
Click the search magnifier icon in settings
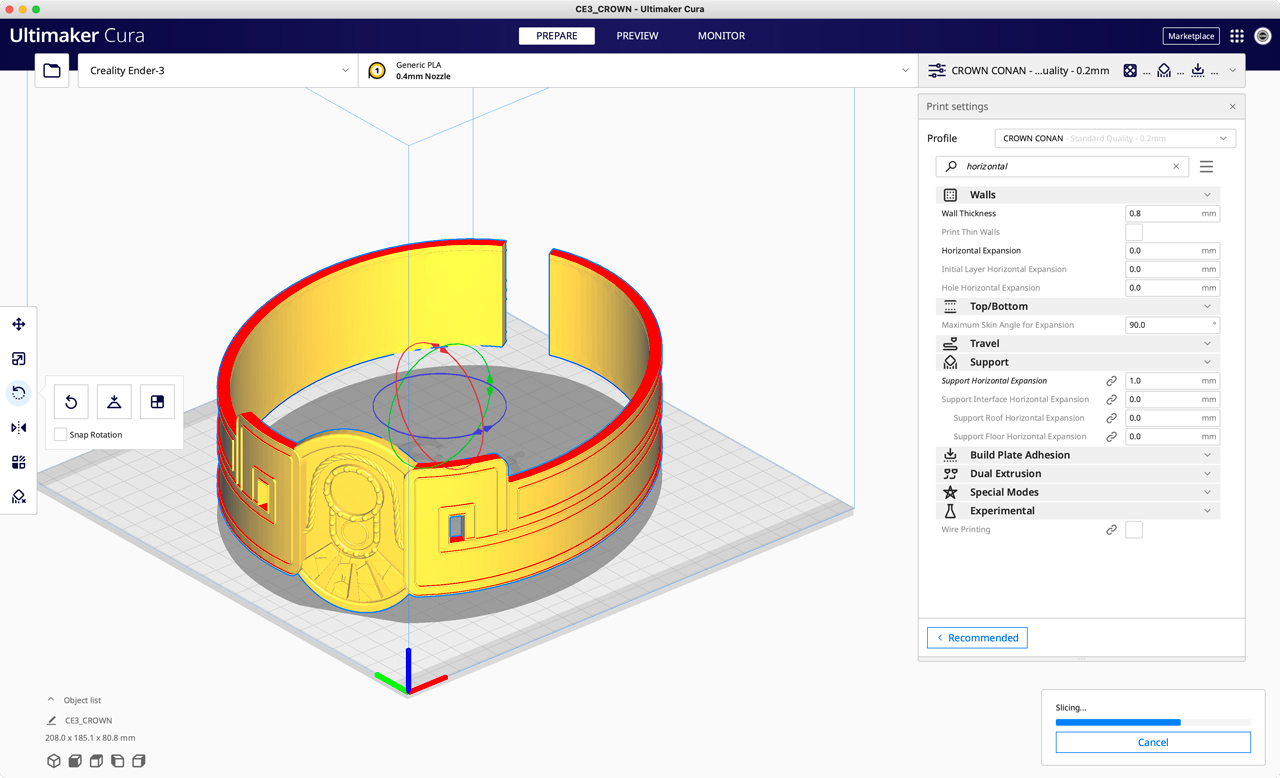(x=951, y=167)
